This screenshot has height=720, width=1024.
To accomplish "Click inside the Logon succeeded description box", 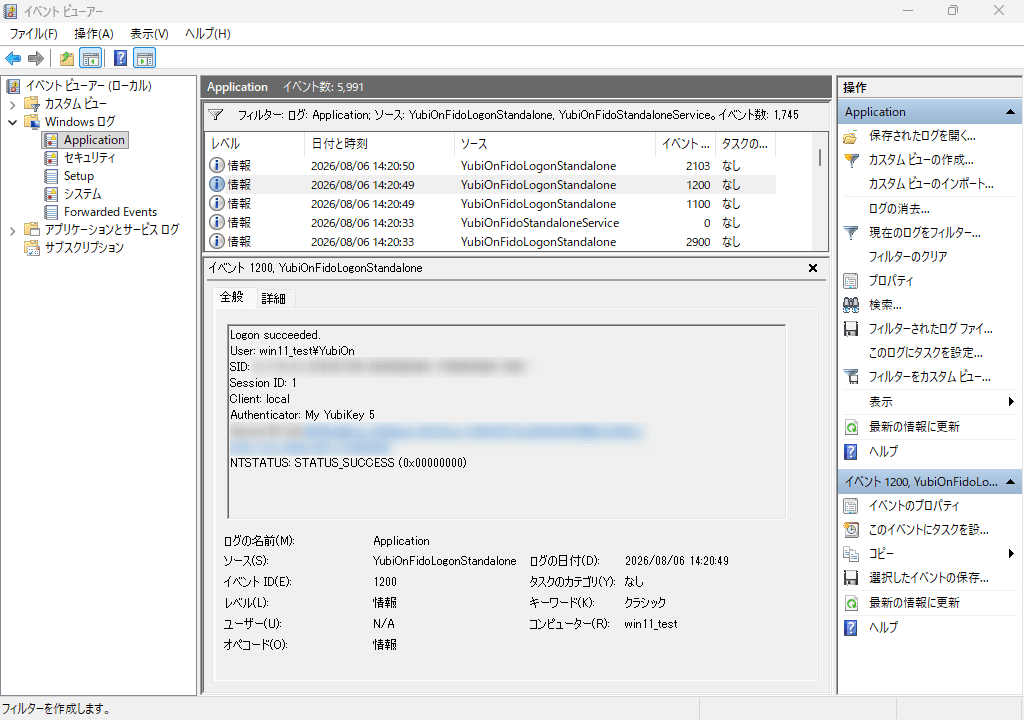I will pyautogui.click(x=506, y=421).
